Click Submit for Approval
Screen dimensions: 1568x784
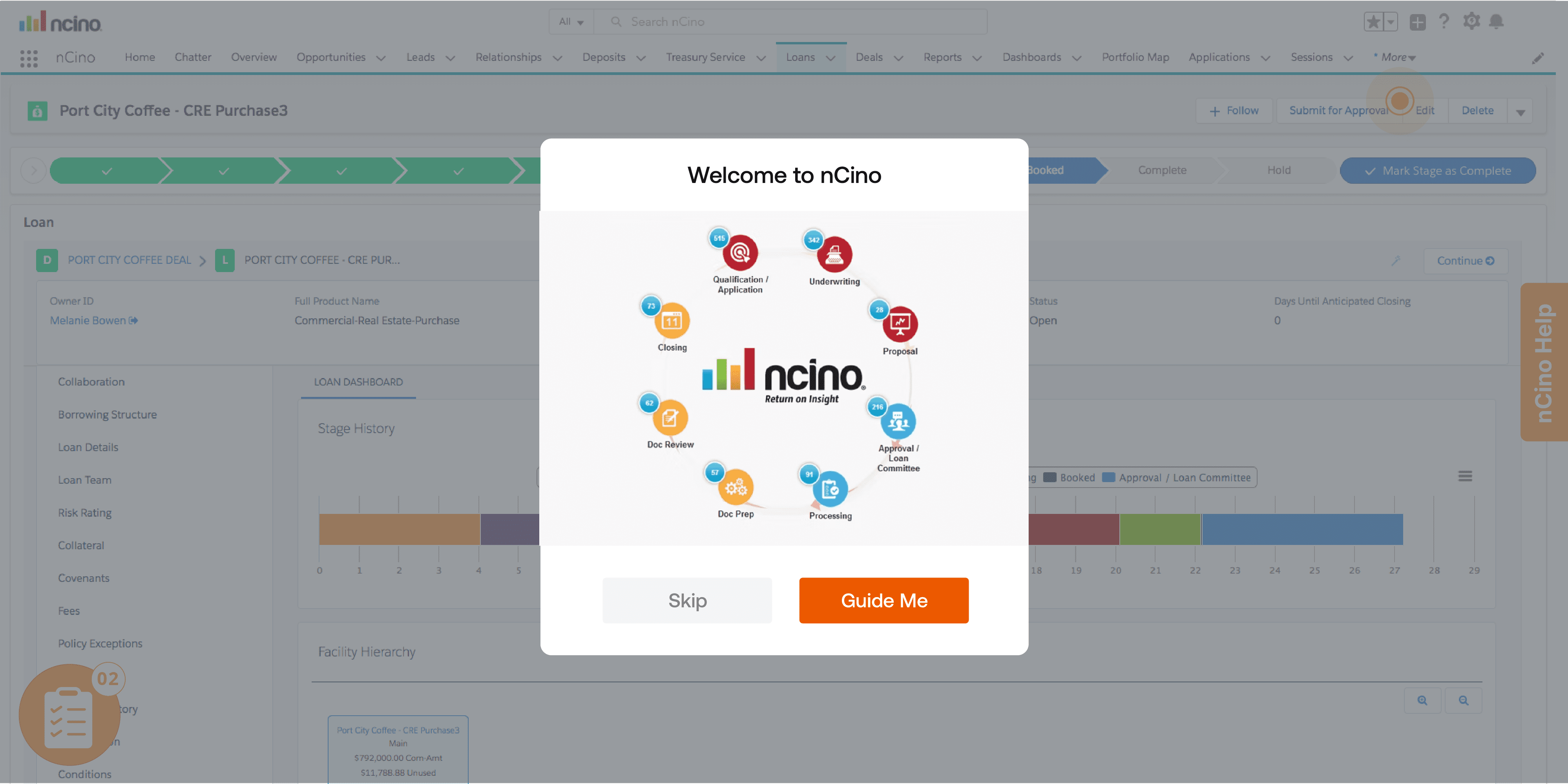[1338, 111]
